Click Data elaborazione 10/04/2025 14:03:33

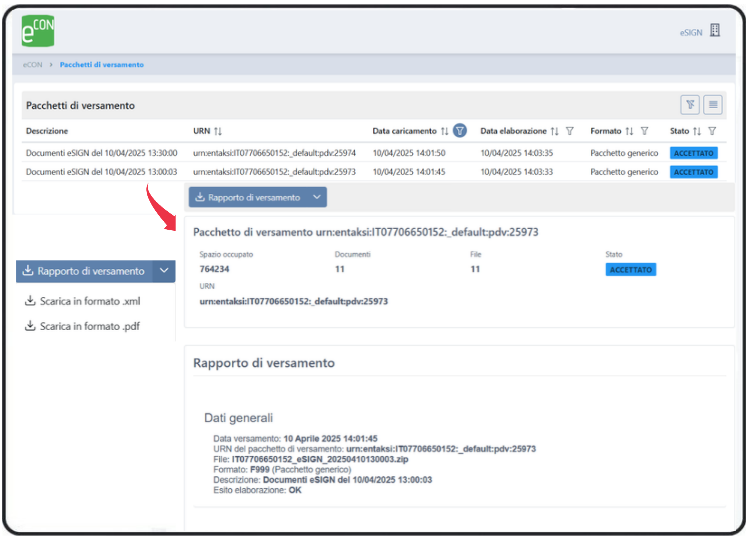(x=517, y=172)
